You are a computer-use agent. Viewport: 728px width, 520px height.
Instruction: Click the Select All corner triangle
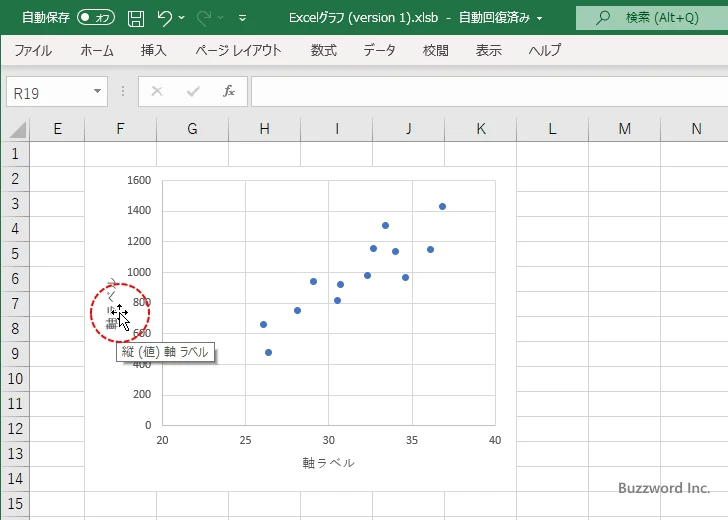click(18, 129)
